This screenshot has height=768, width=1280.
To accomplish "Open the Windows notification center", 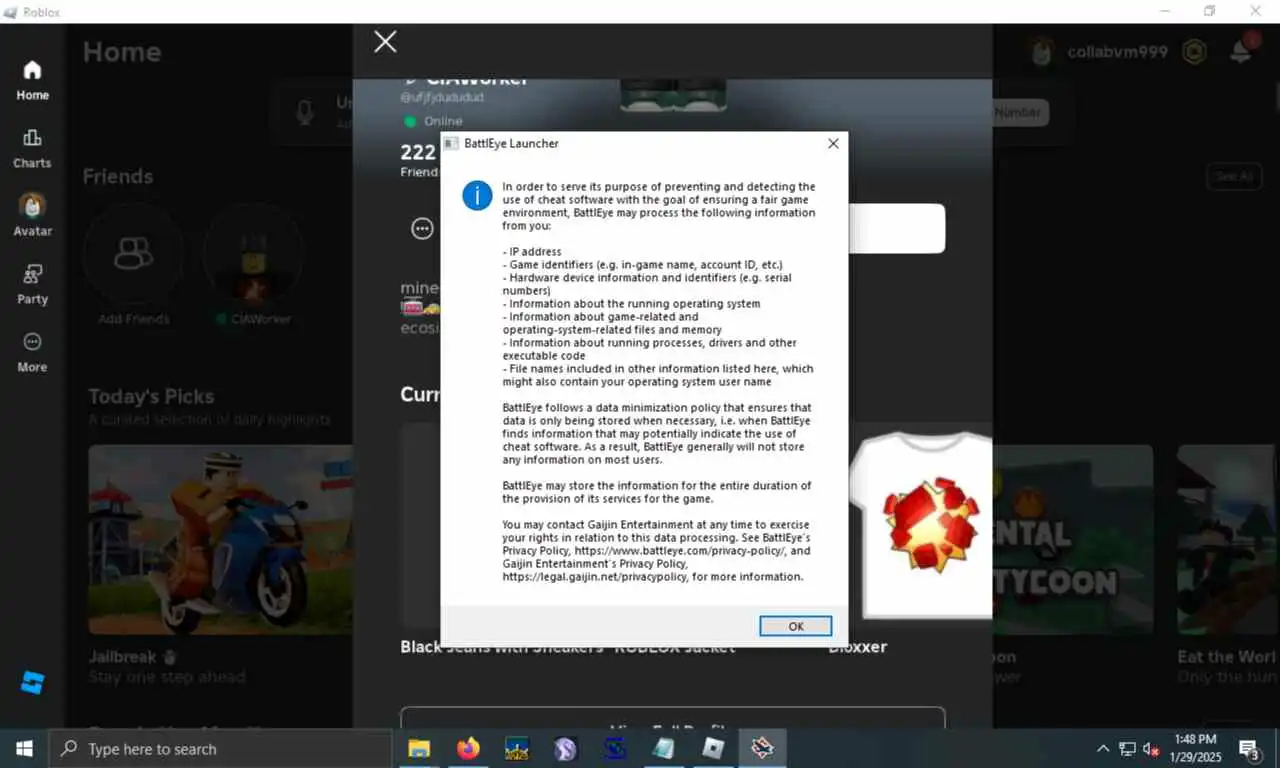I will pyautogui.click(x=1249, y=748).
